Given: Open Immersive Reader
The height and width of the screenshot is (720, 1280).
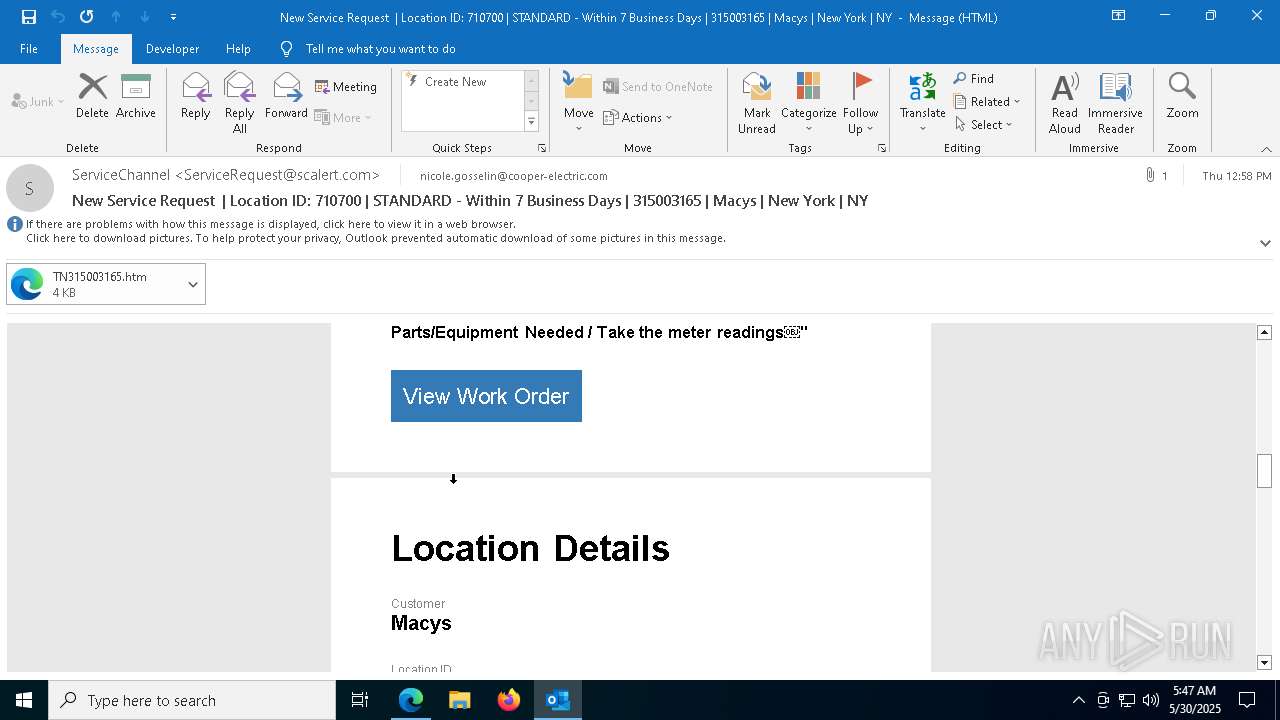Looking at the screenshot, I should pos(1115,103).
